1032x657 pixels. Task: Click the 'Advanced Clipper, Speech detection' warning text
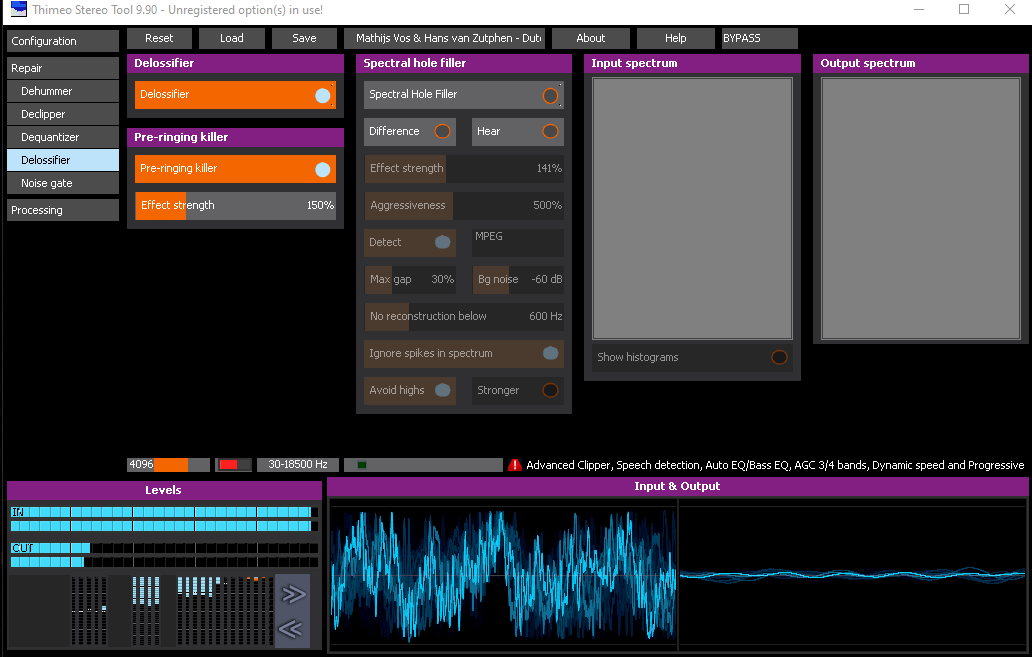[x=775, y=465]
